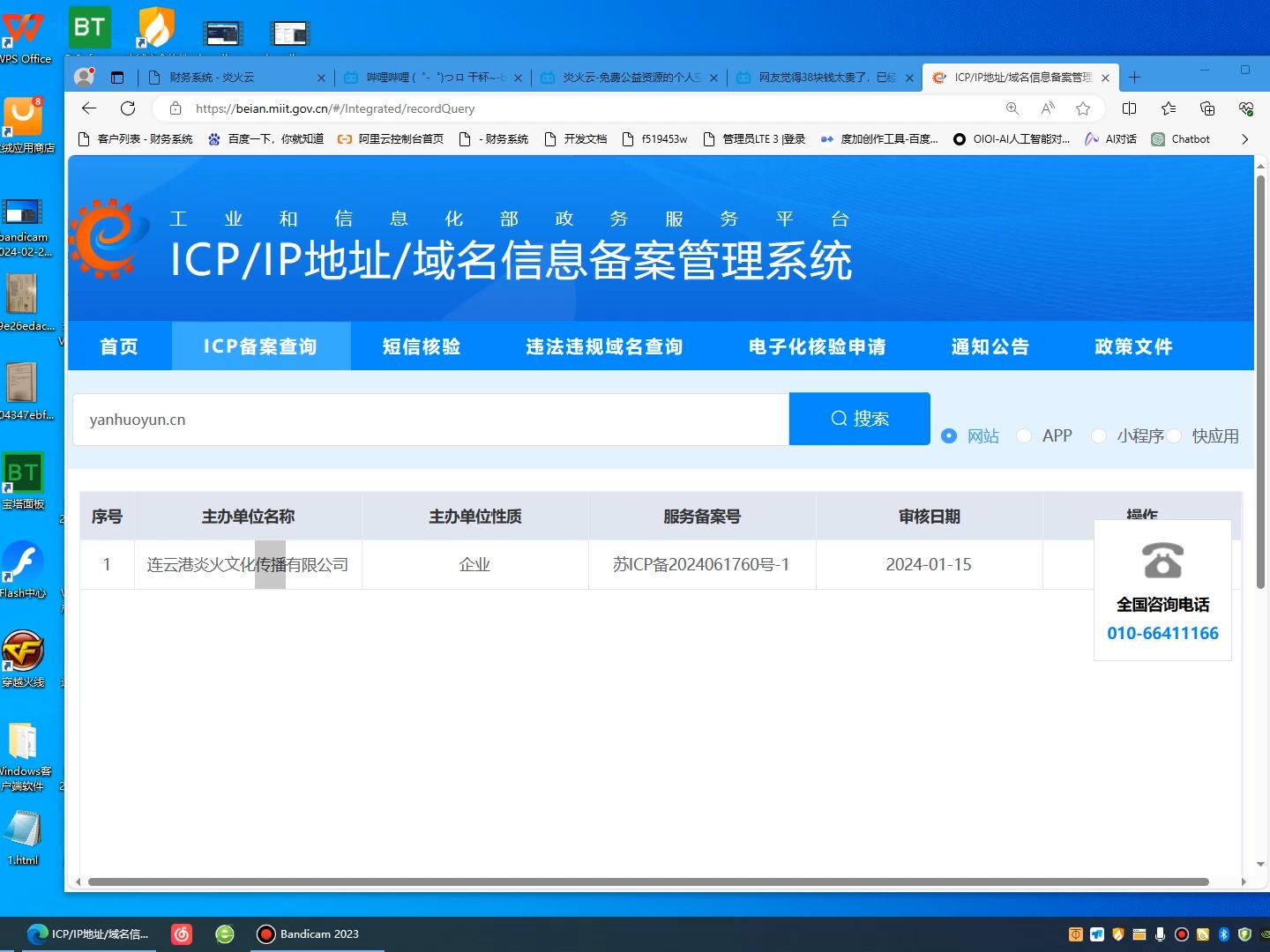Open 阿里云控制台首页 bookmark
1270x952 pixels.
point(391,139)
